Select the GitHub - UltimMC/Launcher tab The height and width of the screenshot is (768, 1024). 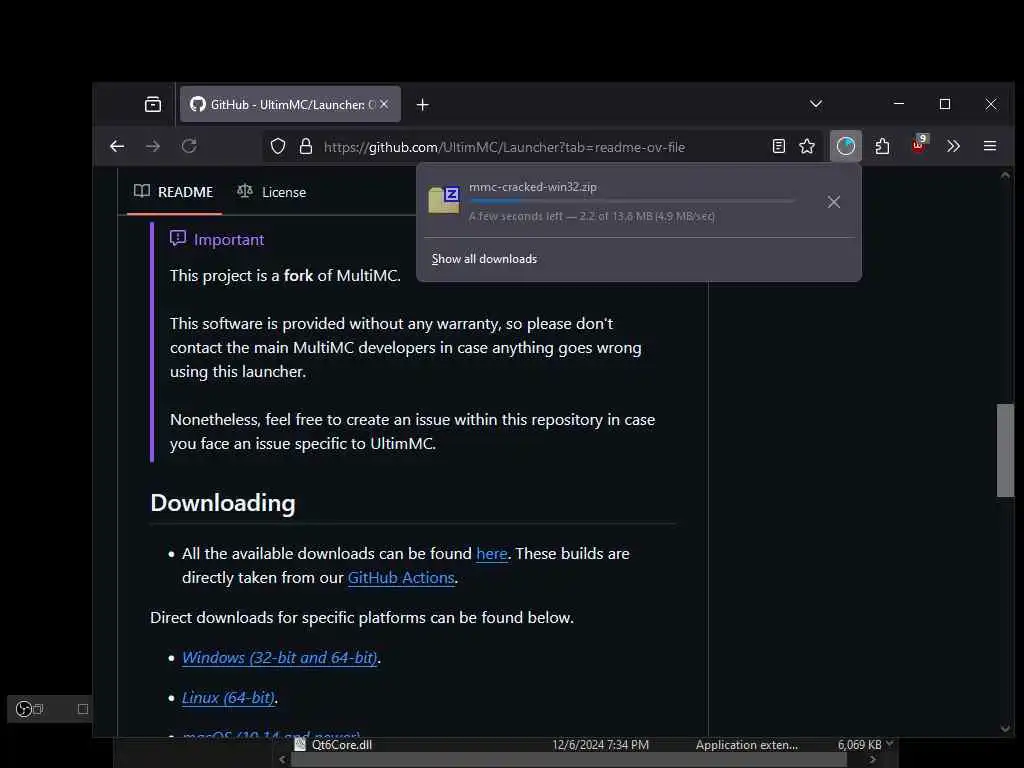click(291, 104)
